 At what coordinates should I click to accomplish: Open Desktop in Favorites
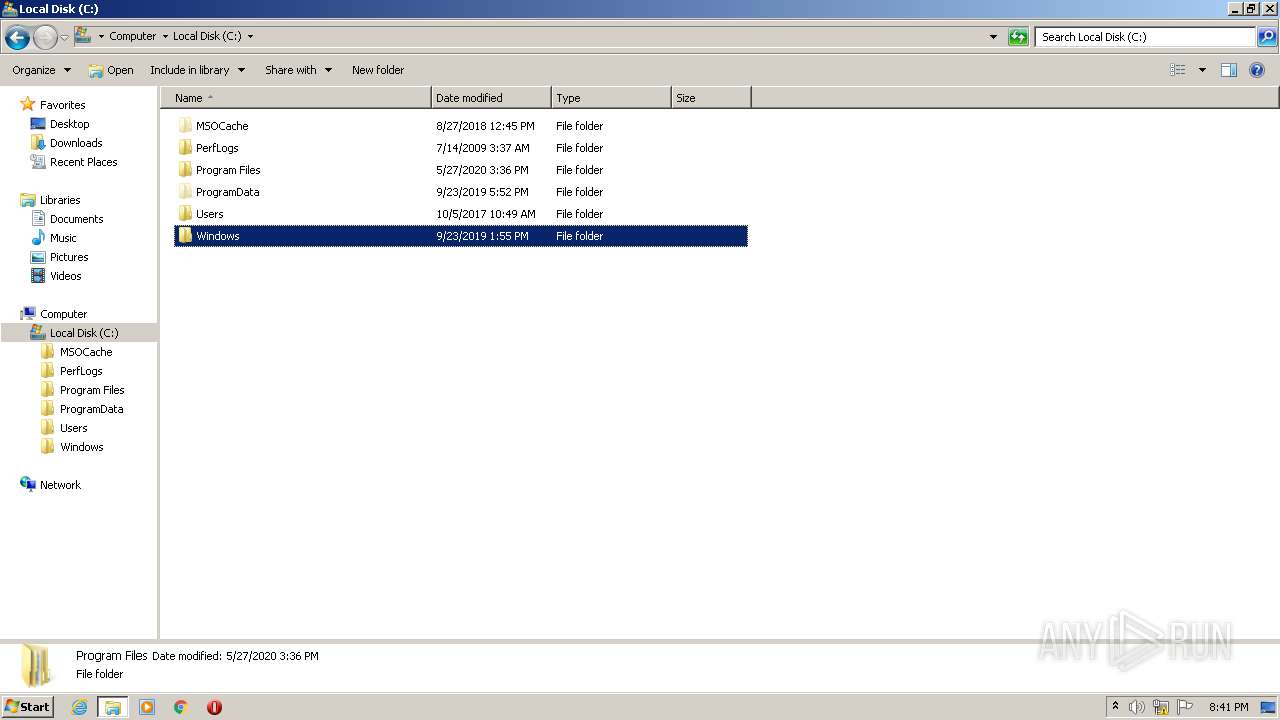(x=69, y=124)
